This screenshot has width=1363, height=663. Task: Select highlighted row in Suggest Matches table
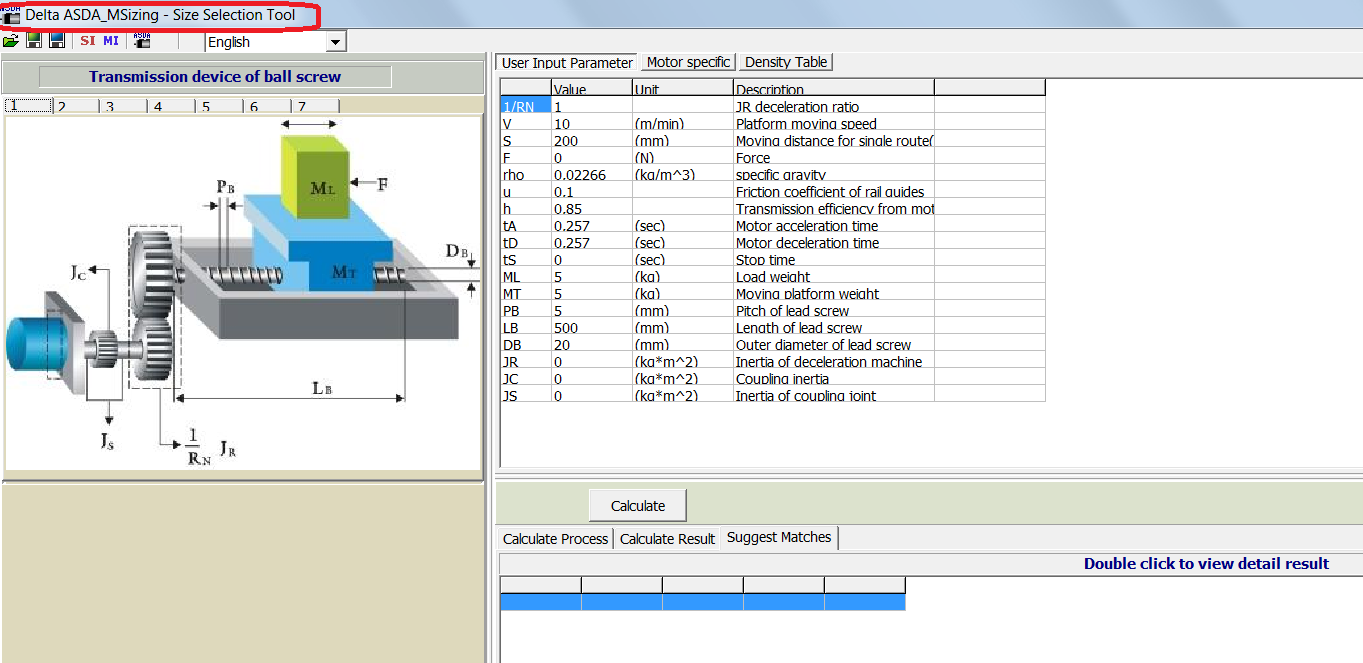tap(702, 601)
